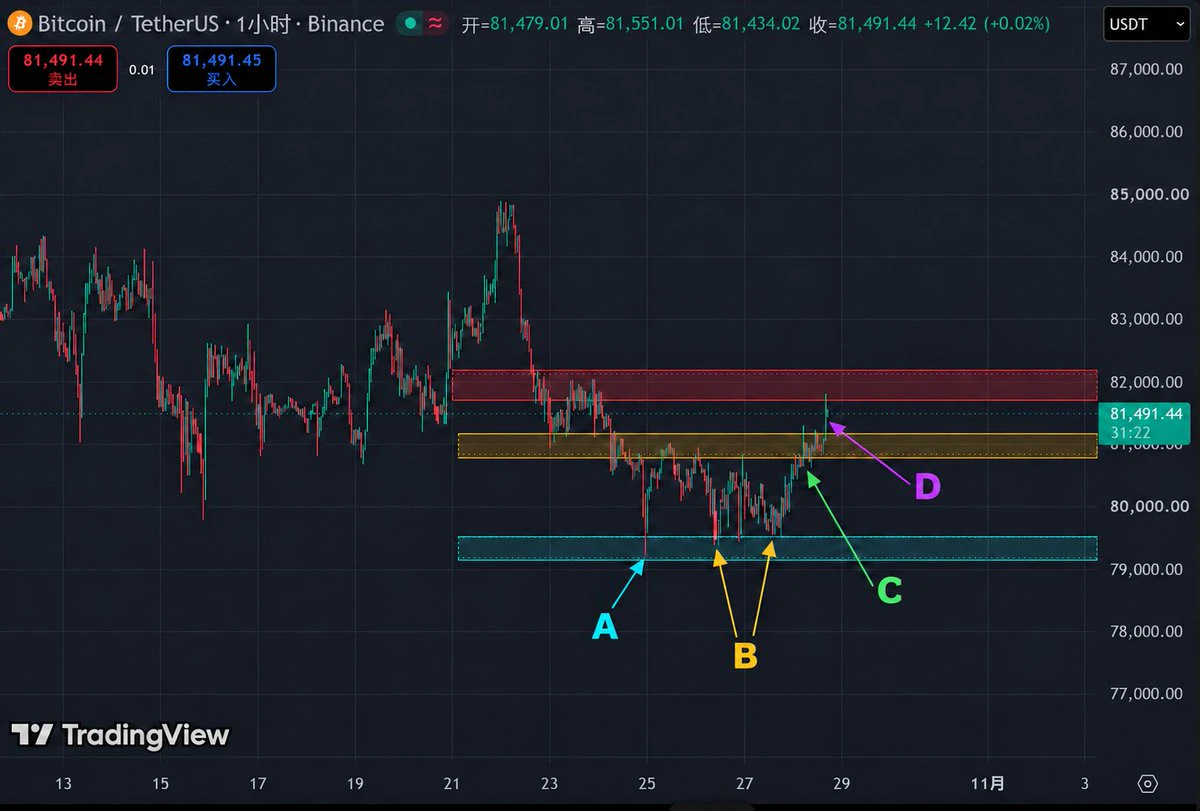Click the 81,491.45 buy (买入) button
This screenshot has width=1200, height=811.
tap(221, 69)
